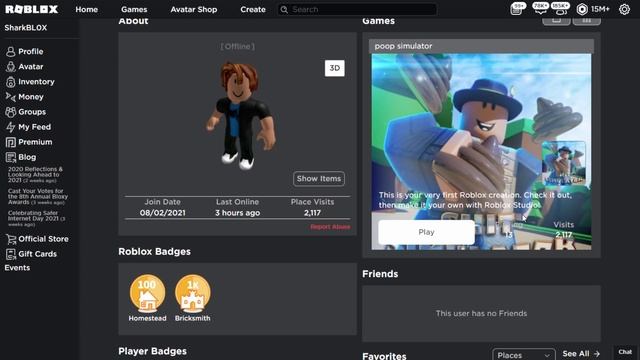Open the Chat panel button
Screen dimensions: 640x360
[x=625, y=352]
